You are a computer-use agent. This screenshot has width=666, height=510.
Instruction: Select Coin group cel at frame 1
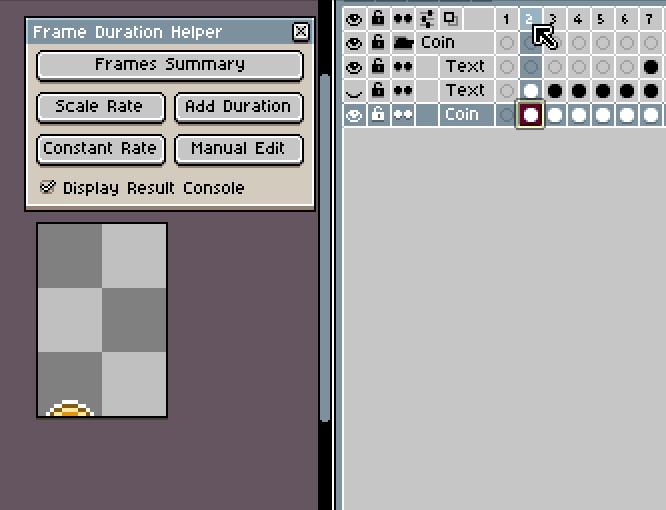506,43
